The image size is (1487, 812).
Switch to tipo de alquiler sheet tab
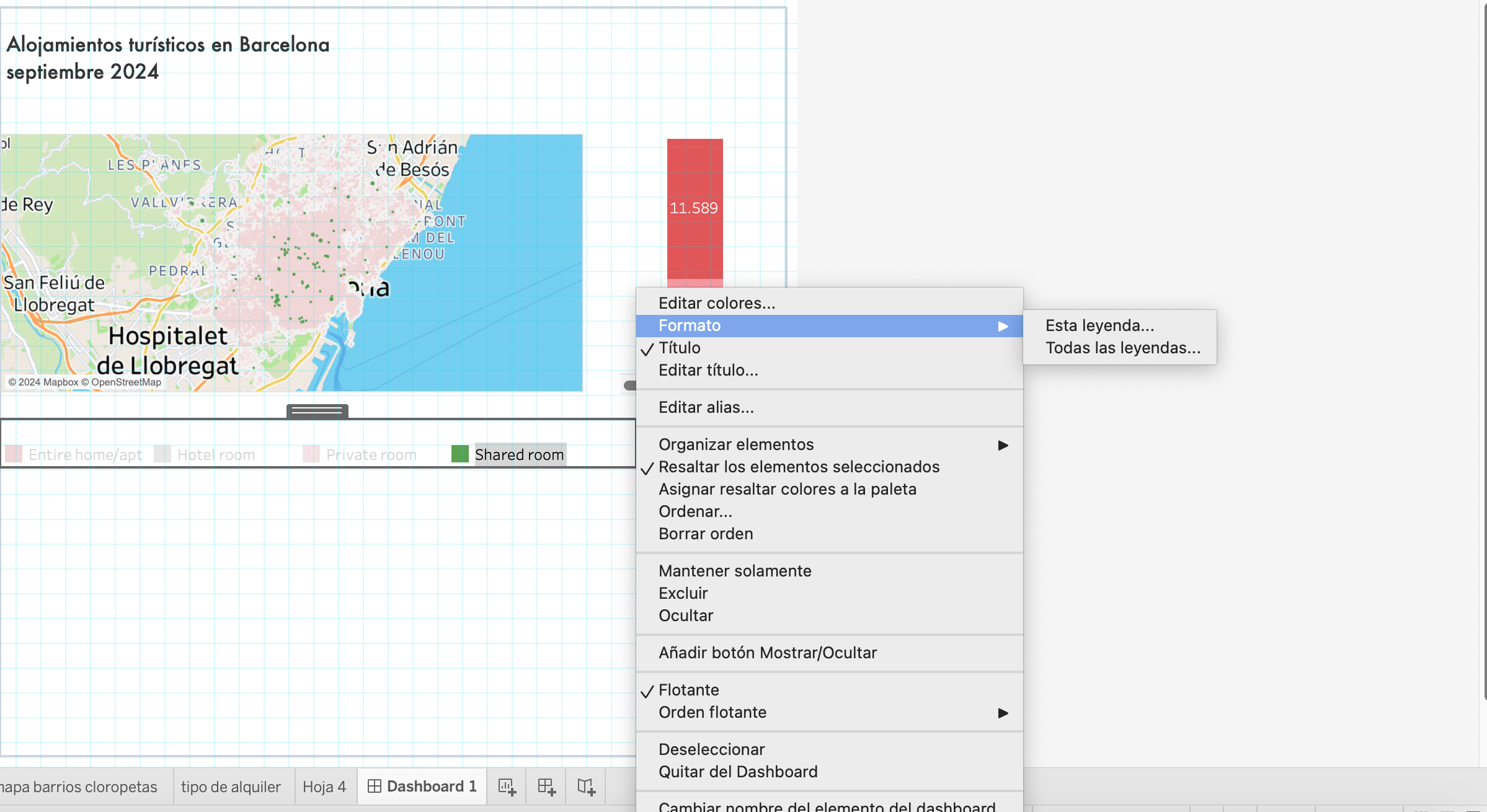[x=231, y=787]
